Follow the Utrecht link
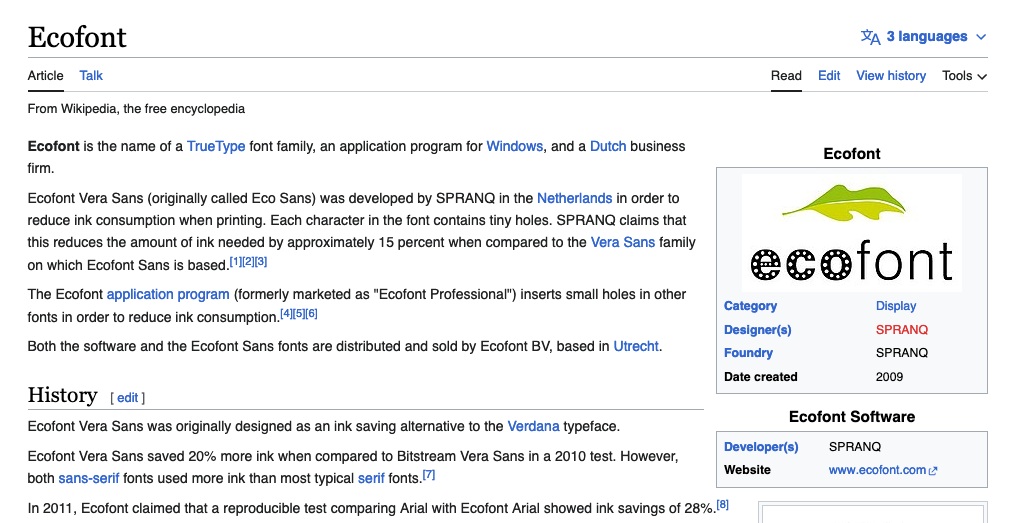 [636, 347]
